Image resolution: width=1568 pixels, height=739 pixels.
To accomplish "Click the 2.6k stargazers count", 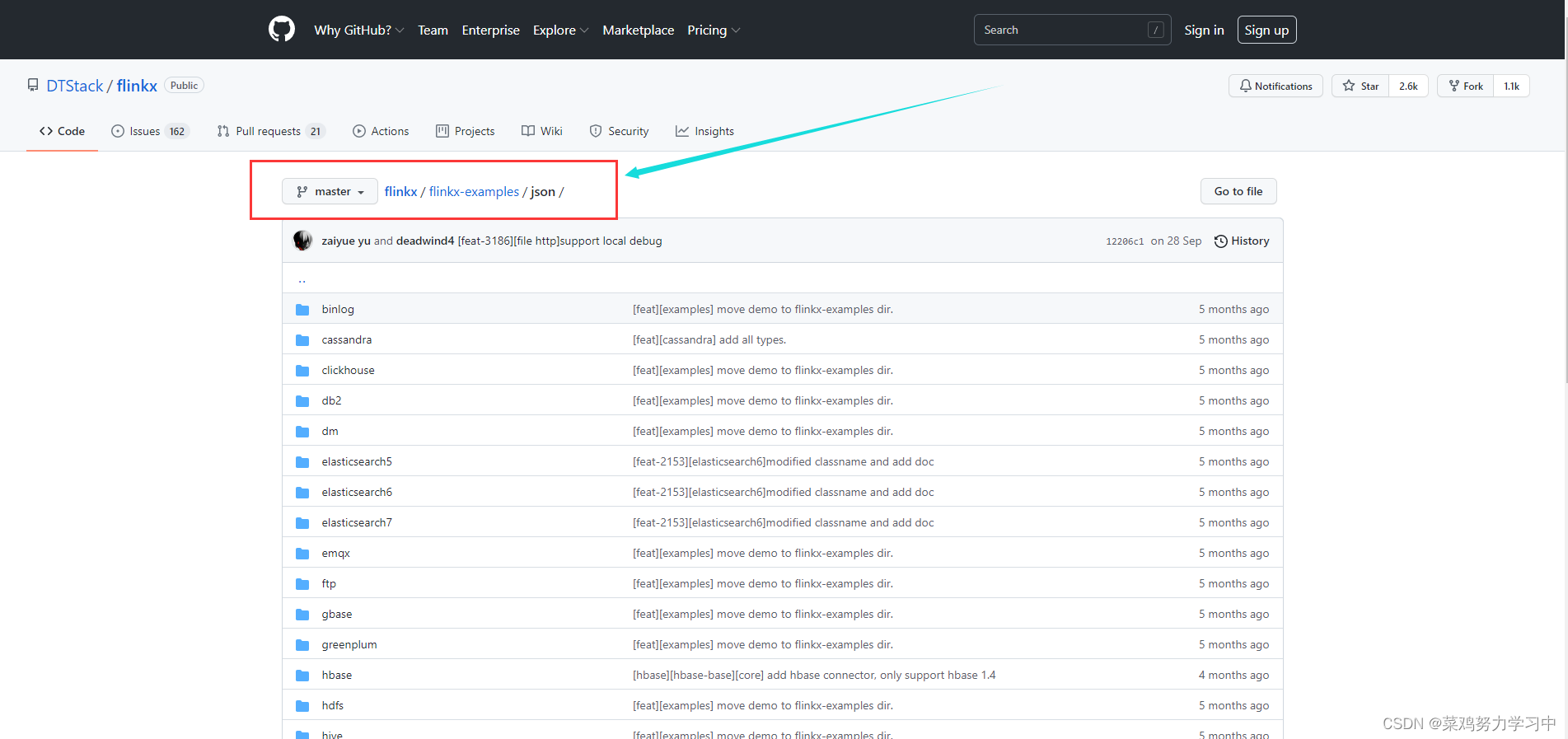I will 1408,86.
